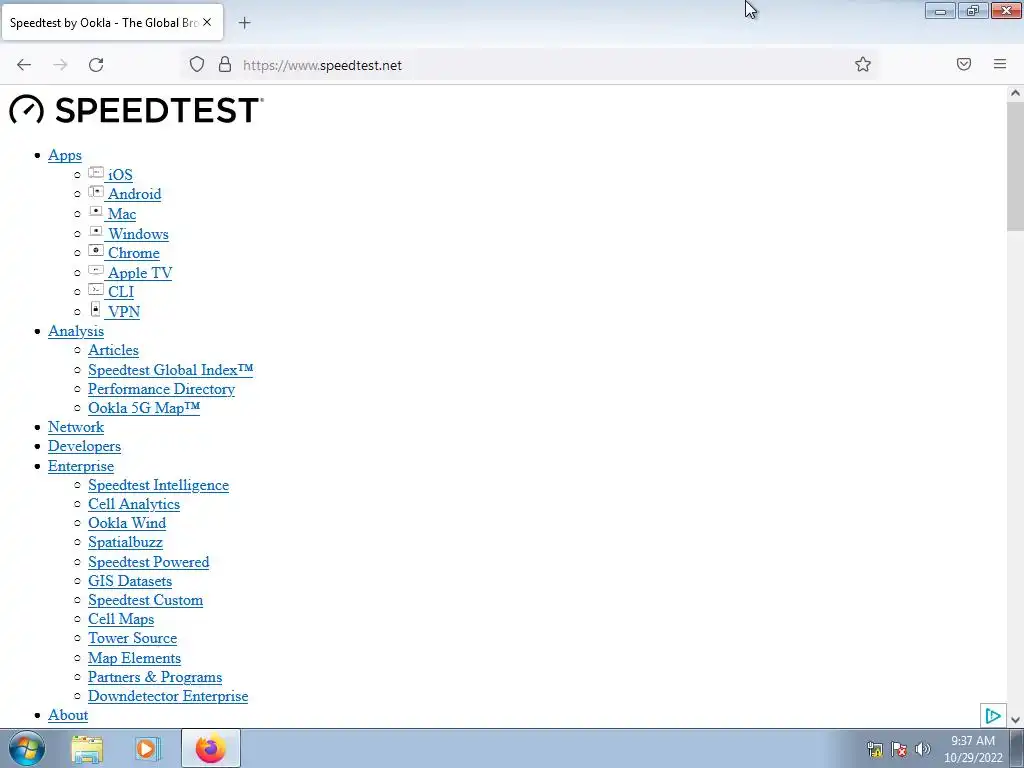Click the taskbar clock showing 9:37 AM
1024x768 pixels.
pyautogui.click(x=972, y=749)
